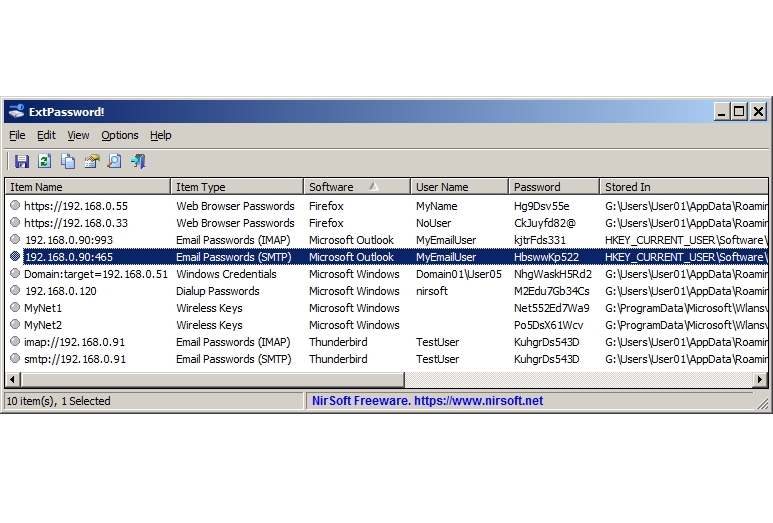Click the Refresh toolbar icon
This screenshot has height=523, width=773.
click(x=44, y=161)
